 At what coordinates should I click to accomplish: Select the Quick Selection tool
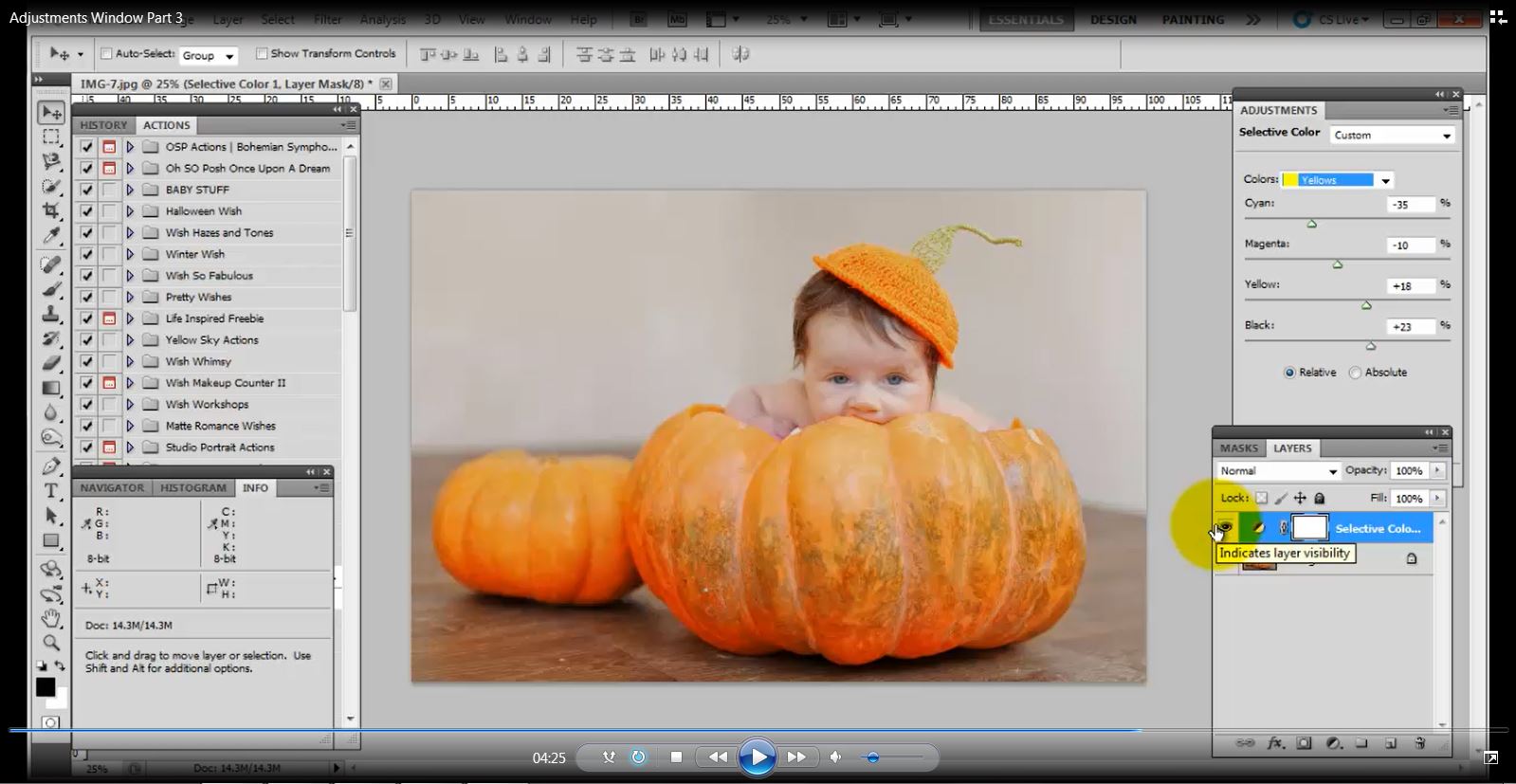(51, 187)
